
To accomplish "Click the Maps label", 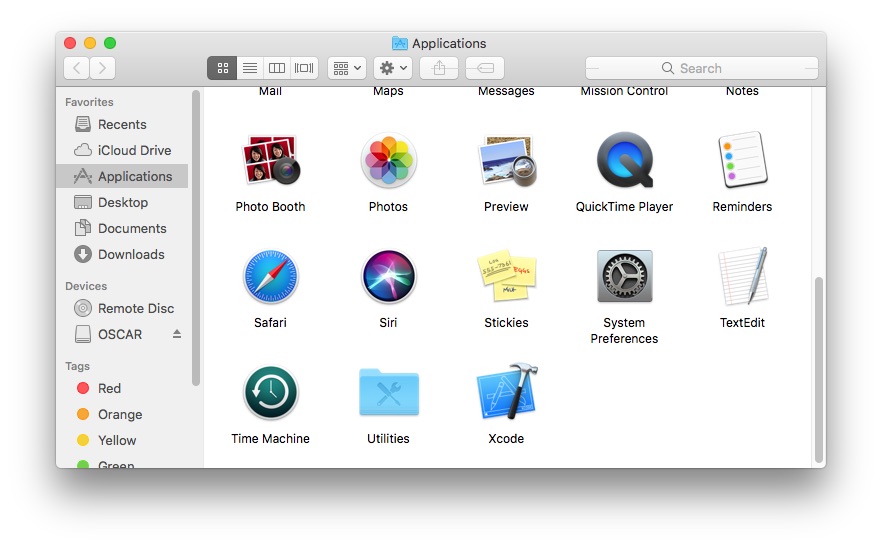I will pyautogui.click(x=388, y=91).
